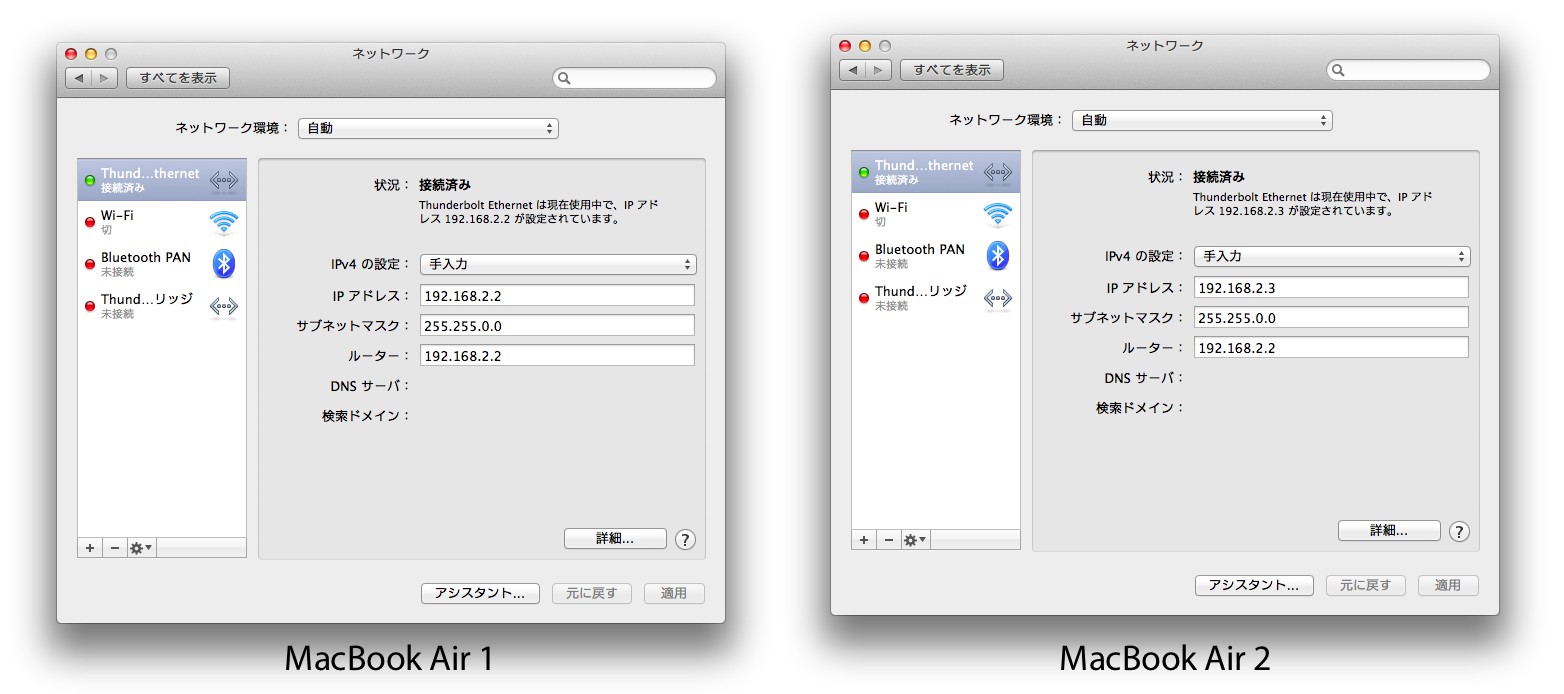
Task: Select Bluetooth PAN in MacBook Air 2 list
Action: pos(936,256)
